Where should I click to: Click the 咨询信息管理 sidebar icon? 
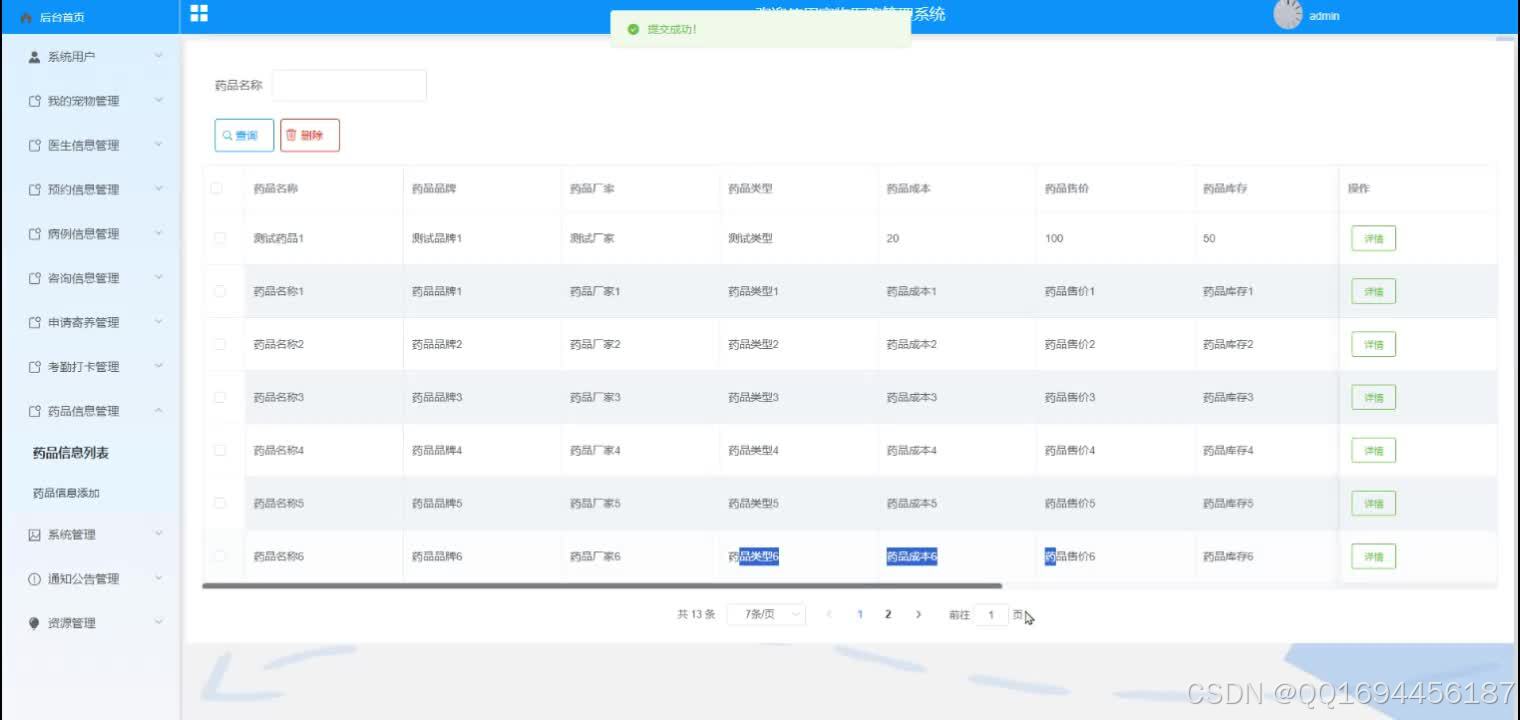pyautogui.click(x=35, y=278)
